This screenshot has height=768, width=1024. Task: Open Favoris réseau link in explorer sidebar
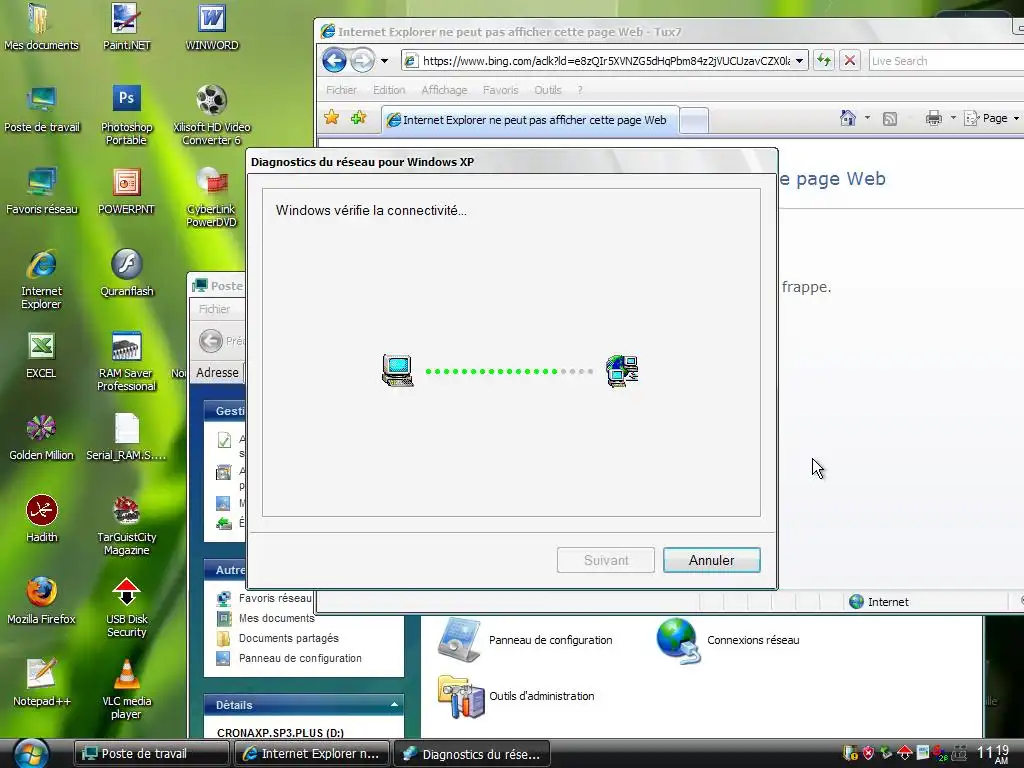pyautogui.click(x=274, y=598)
